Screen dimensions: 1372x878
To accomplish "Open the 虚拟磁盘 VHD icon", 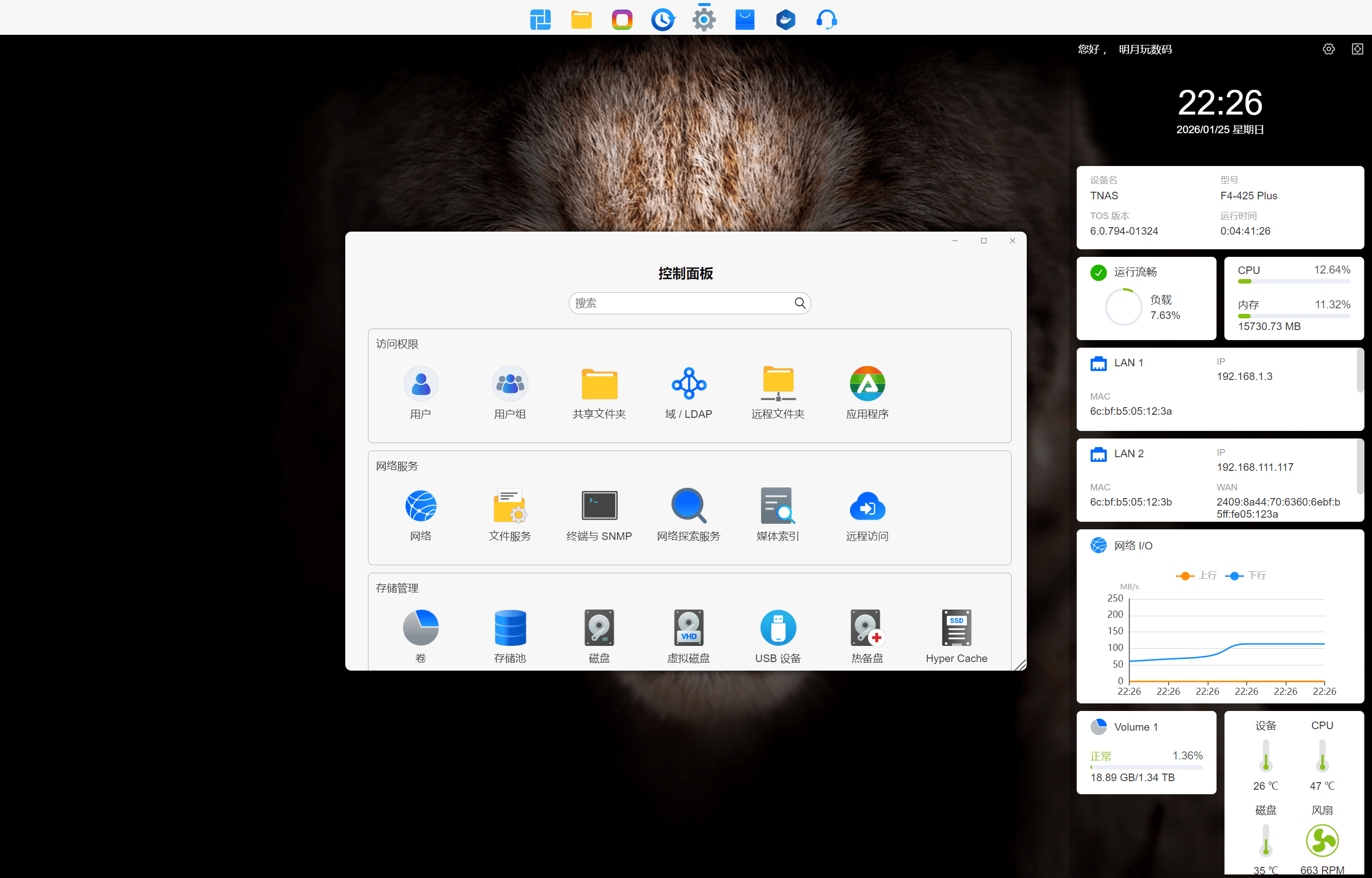I will [x=689, y=628].
